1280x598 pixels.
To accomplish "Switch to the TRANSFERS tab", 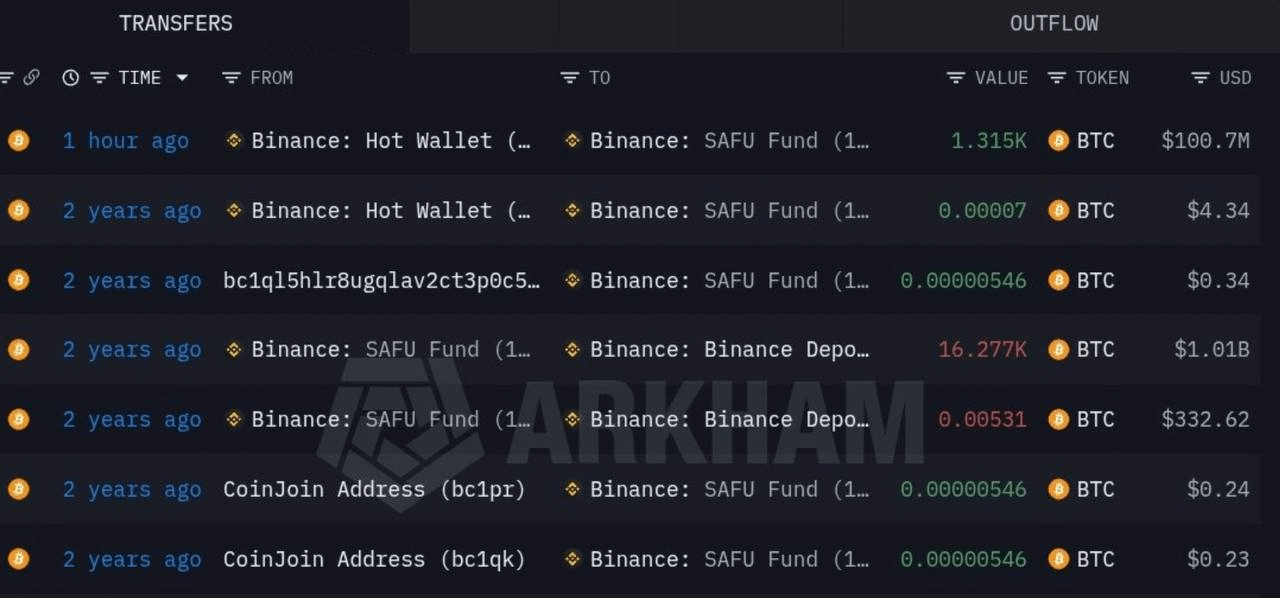I will 176,23.
